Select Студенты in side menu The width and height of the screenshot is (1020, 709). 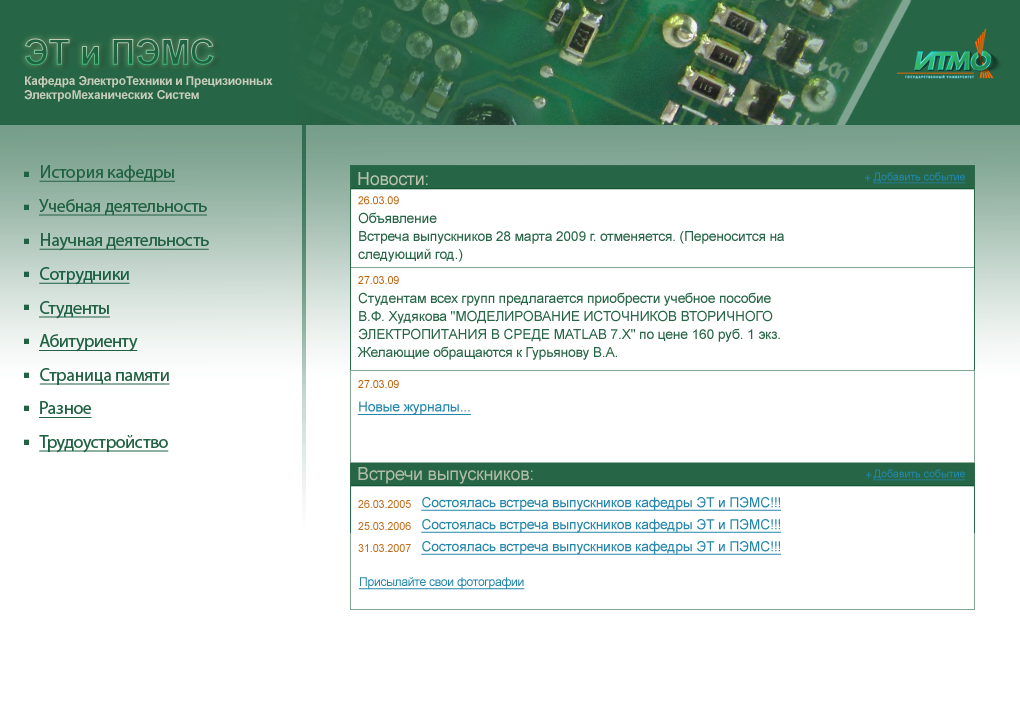(74, 308)
